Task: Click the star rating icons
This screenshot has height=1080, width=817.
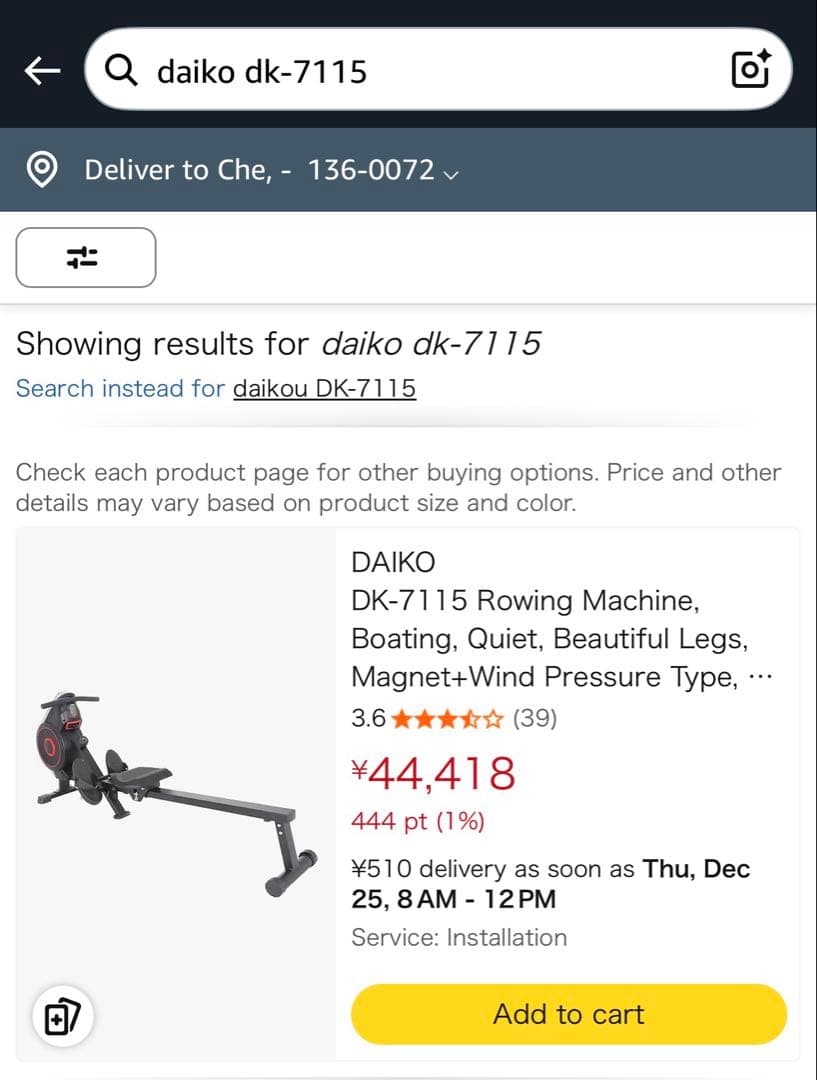Action: click(447, 720)
